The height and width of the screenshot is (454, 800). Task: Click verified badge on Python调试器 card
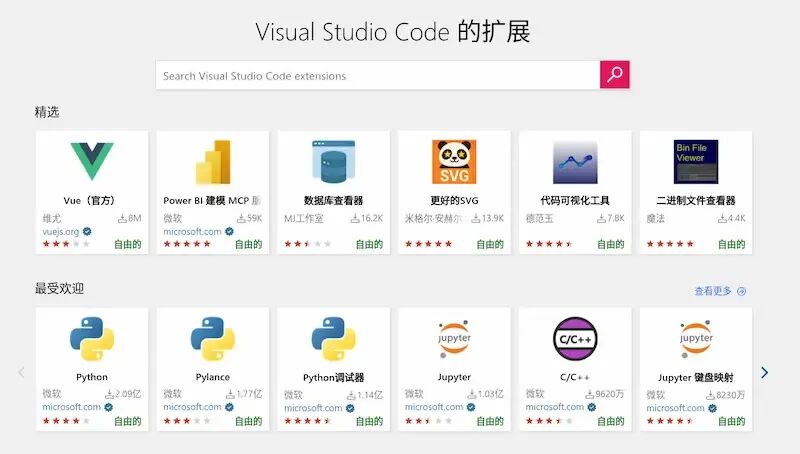[350, 408]
